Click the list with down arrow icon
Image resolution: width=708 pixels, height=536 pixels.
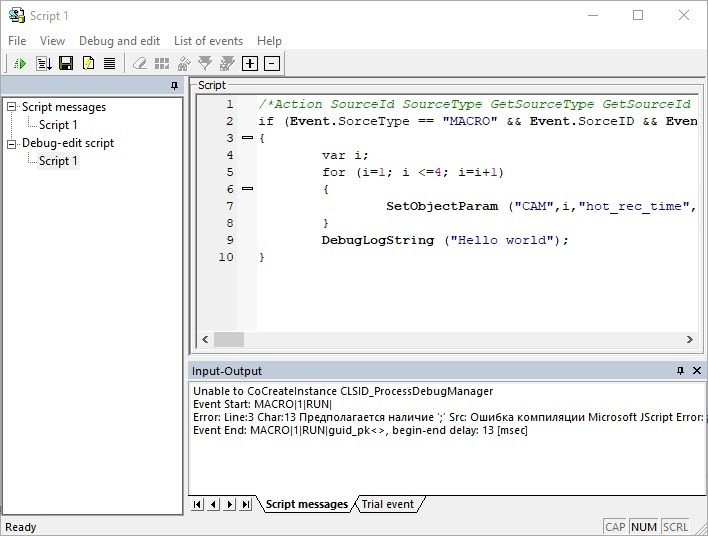[44, 64]
